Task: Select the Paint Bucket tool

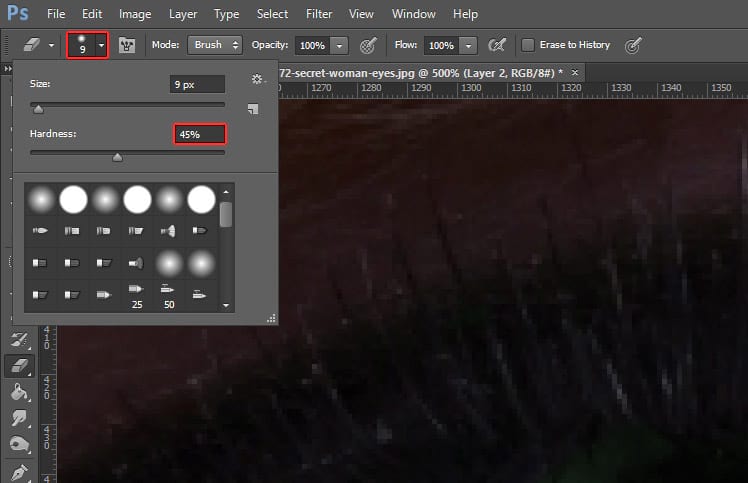Action: click(x=19, y=392)
